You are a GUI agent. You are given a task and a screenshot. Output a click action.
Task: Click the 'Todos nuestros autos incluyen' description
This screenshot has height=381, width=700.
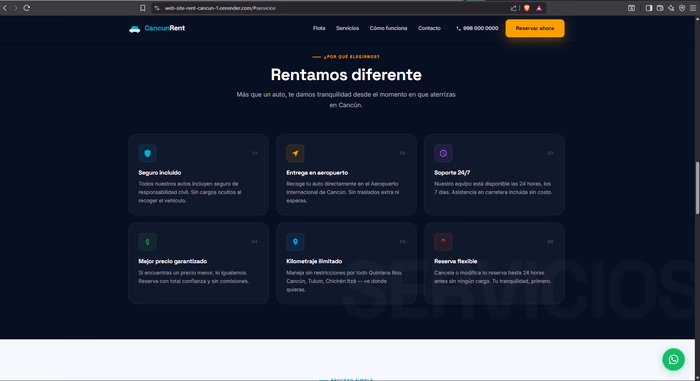(190, 192)
